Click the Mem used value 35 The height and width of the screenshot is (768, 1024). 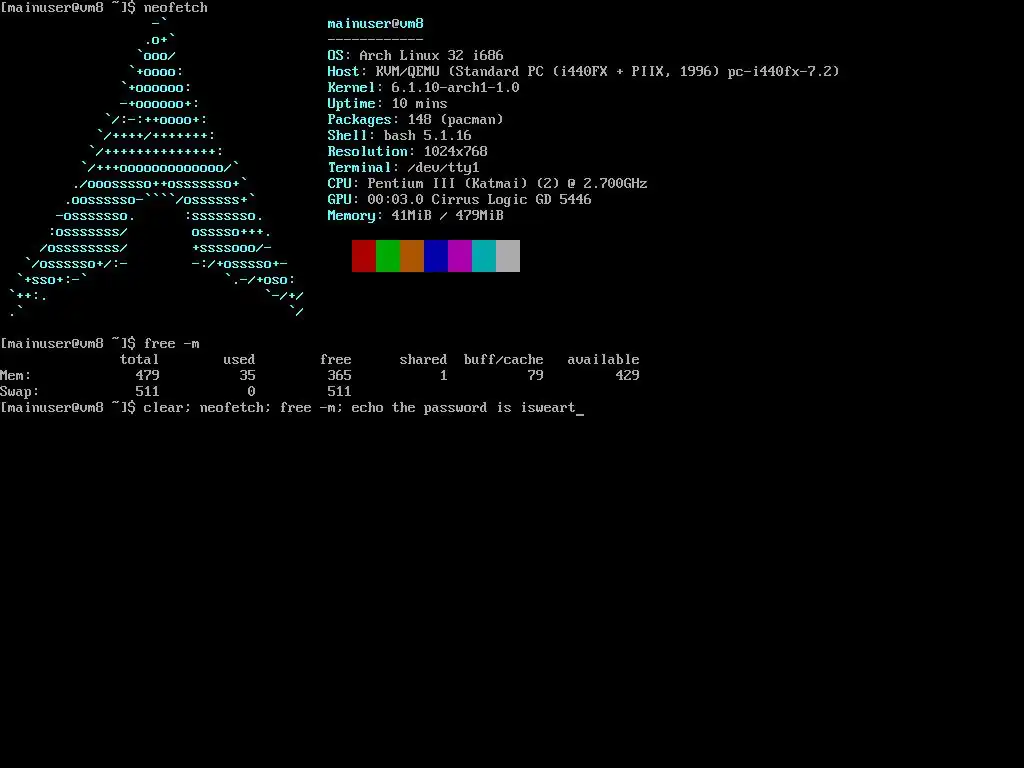coord(248,376)
